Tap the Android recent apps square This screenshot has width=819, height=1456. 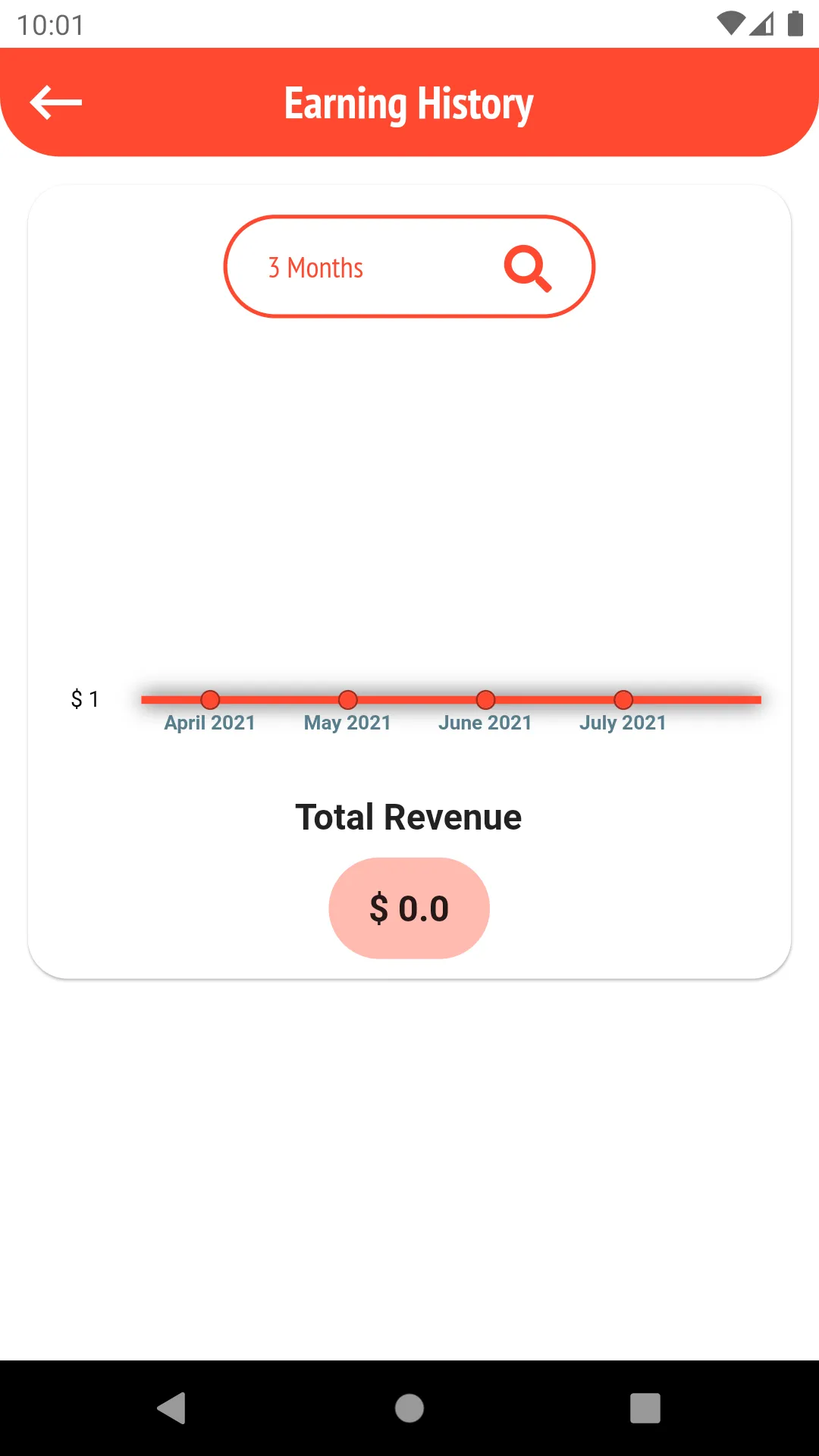645,1408
